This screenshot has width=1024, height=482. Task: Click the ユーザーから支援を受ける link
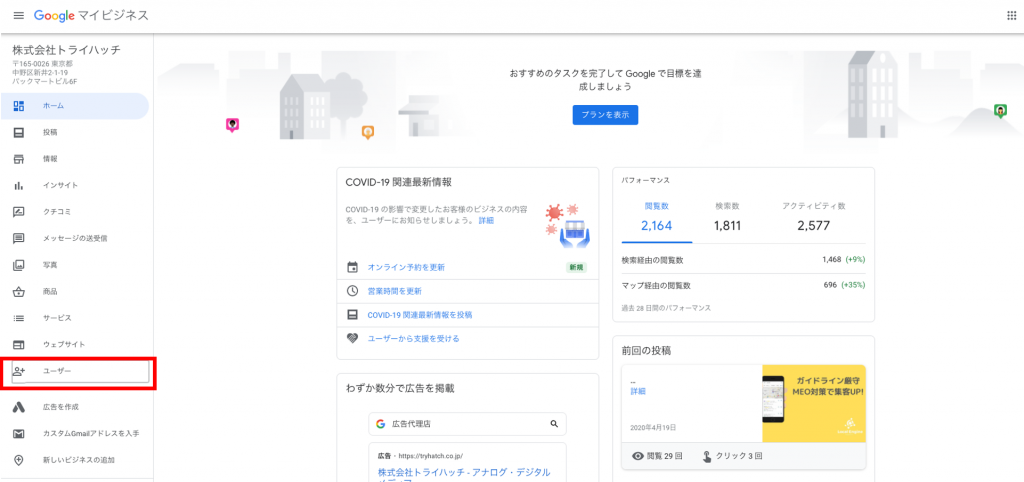pos(413,338)
